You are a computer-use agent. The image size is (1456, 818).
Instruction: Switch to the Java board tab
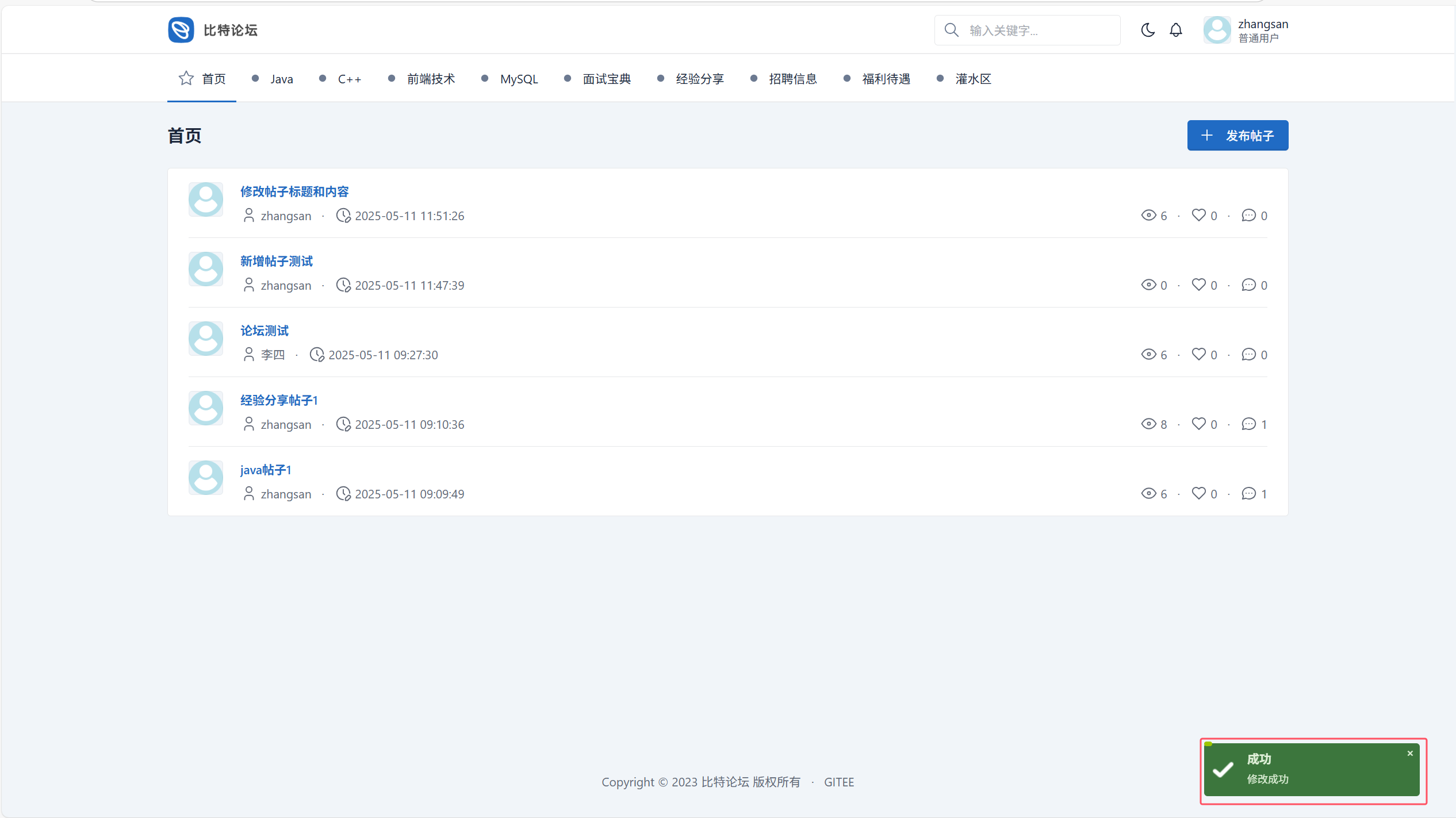point(281,79)
